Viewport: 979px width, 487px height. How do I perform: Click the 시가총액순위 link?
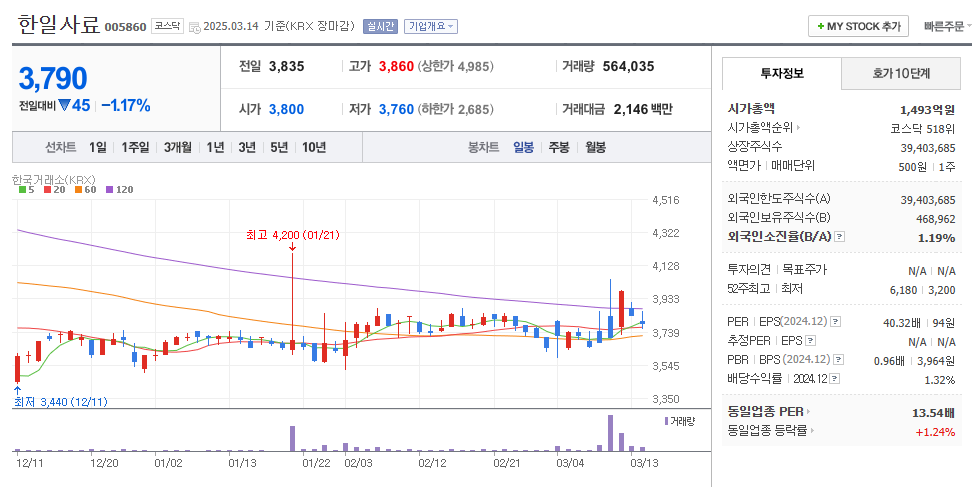pyautogui.click(x=760, y=128)
